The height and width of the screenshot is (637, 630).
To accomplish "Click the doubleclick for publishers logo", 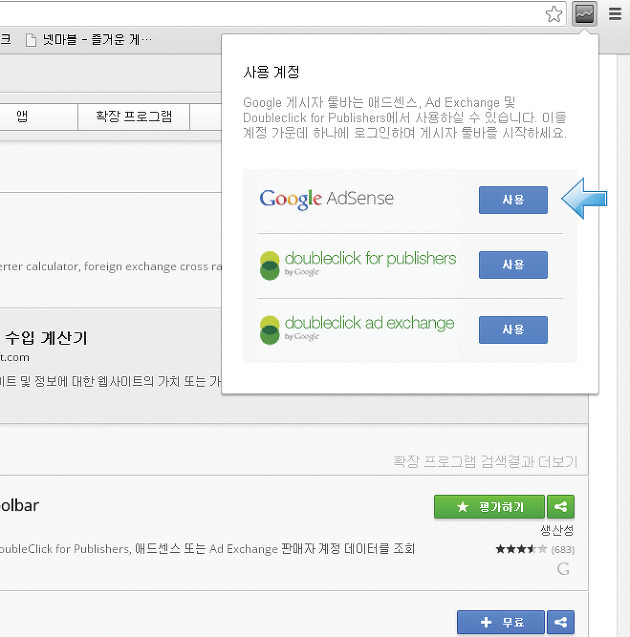I will (358, 265).
